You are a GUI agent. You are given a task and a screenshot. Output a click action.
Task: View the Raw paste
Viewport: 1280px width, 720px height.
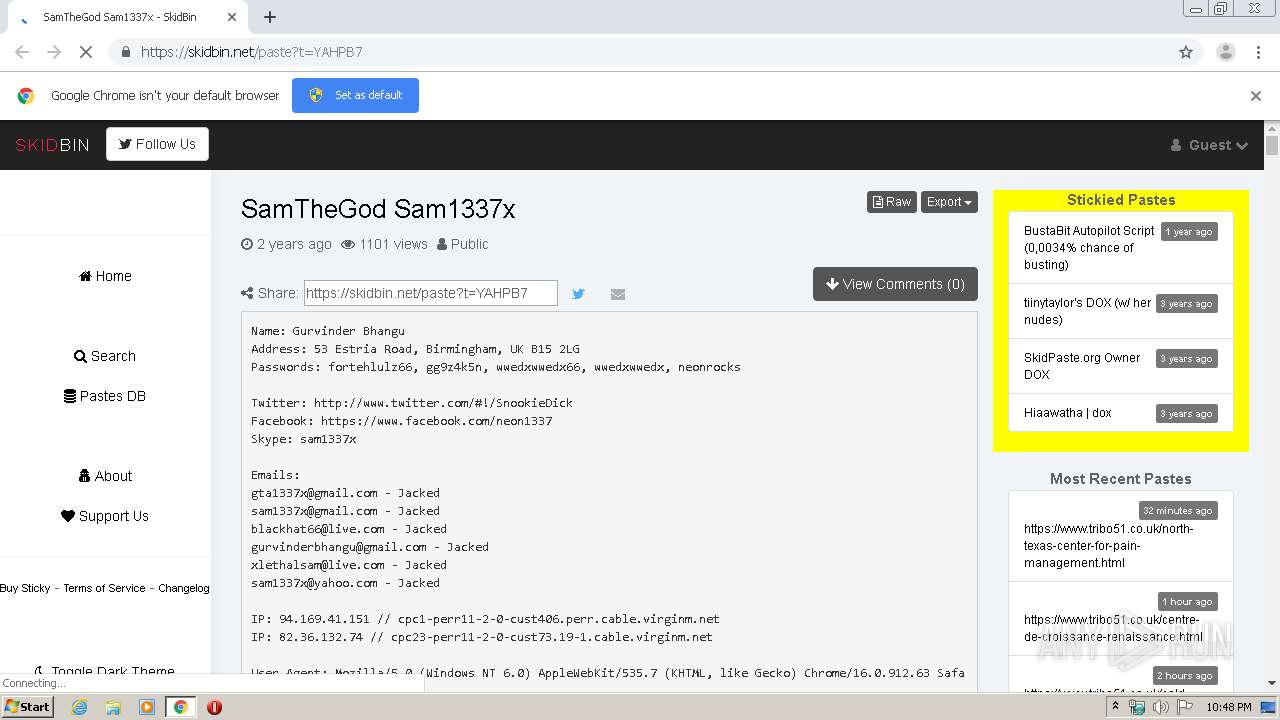click(x=891, y=202)
